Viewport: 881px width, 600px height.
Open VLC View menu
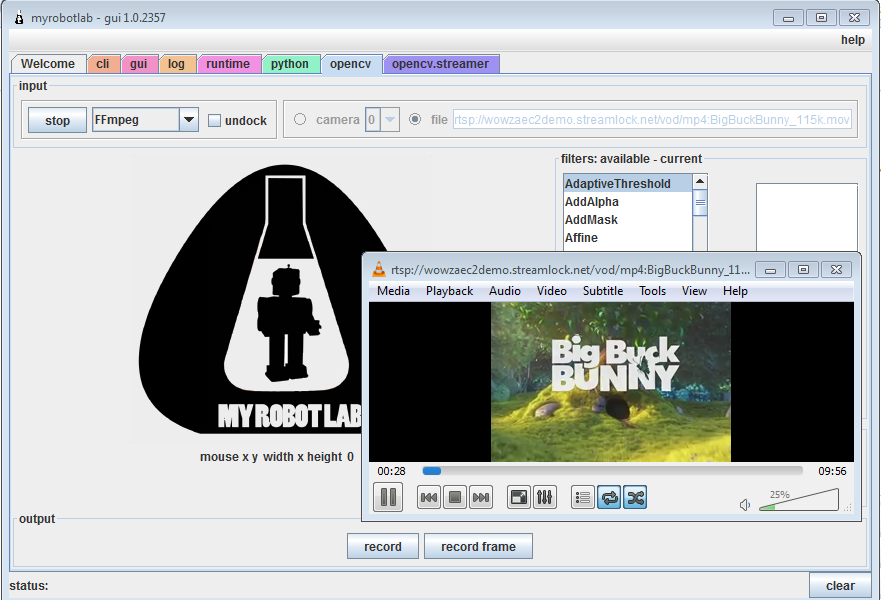click(694, 291)
